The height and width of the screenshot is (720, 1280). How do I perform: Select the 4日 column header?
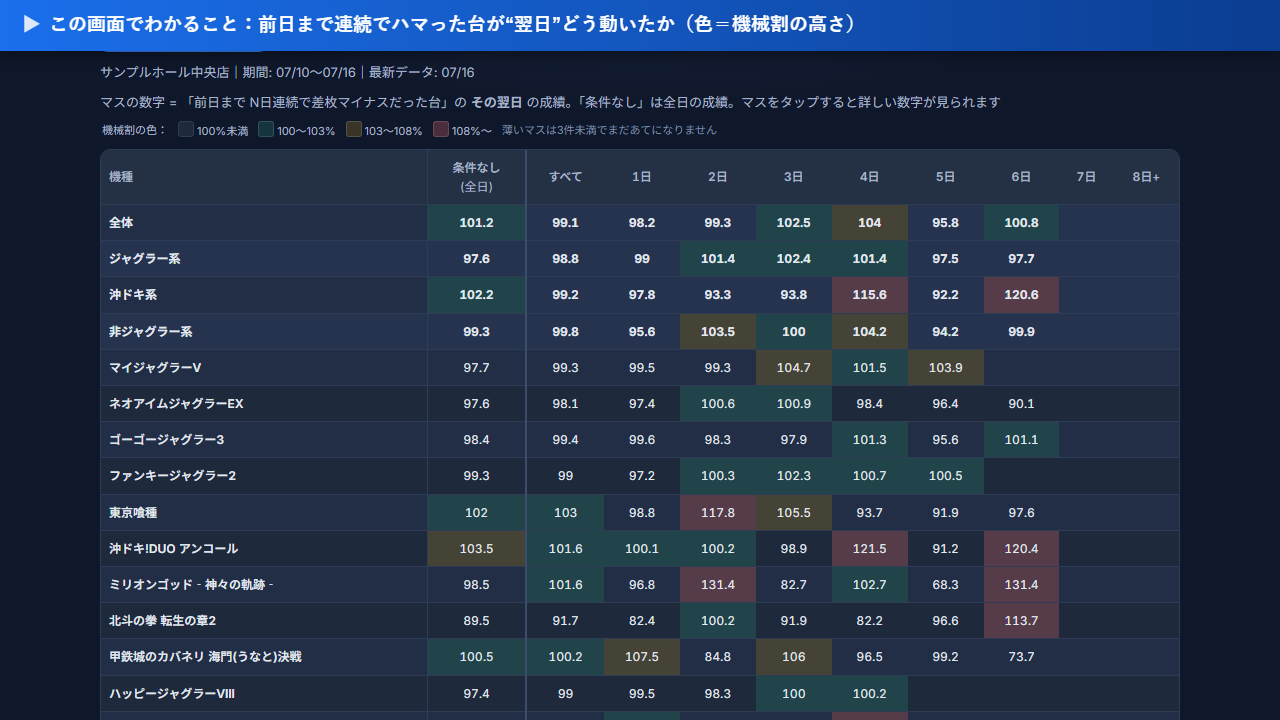[870, 177]
